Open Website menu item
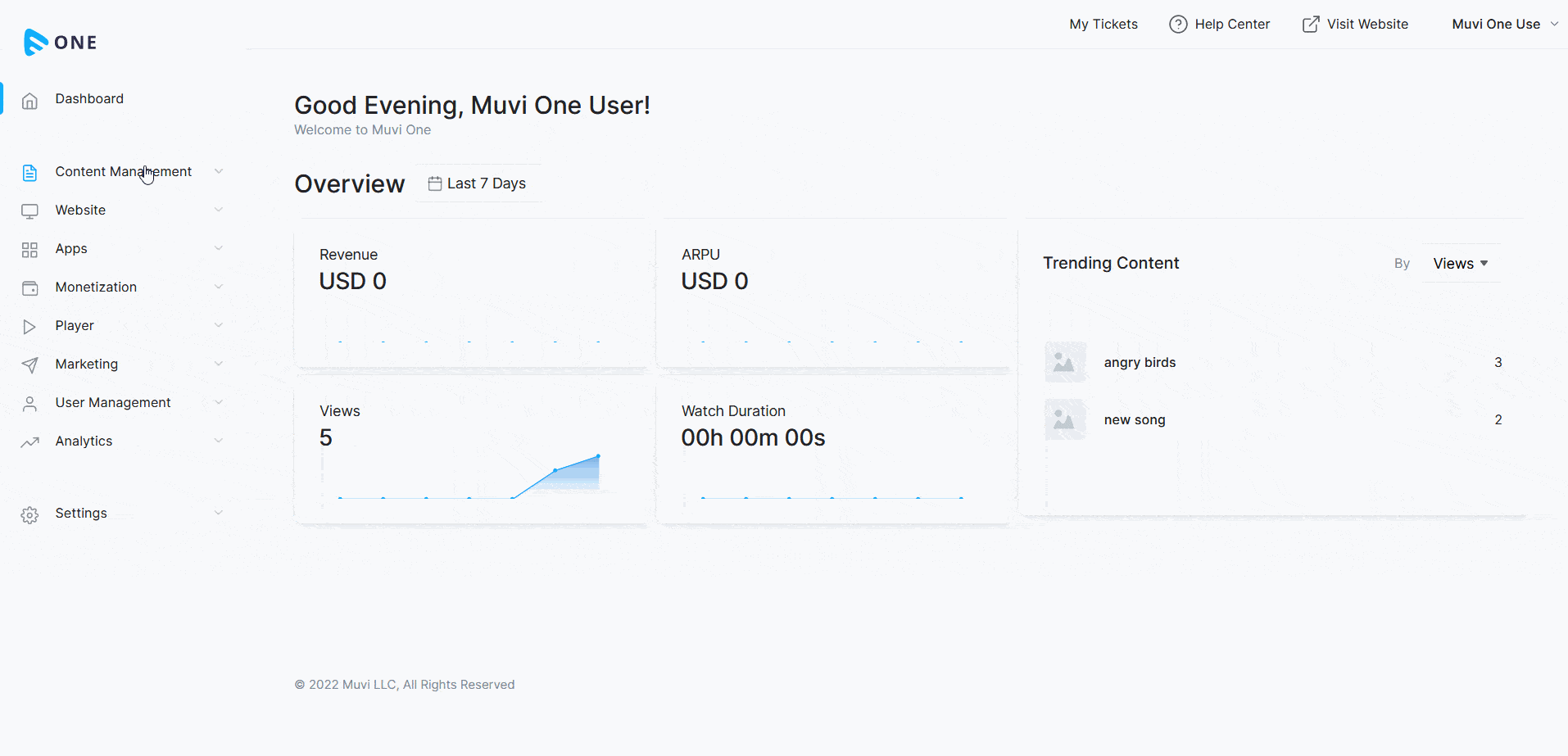The image size is (1568, 756). (80, 210)
